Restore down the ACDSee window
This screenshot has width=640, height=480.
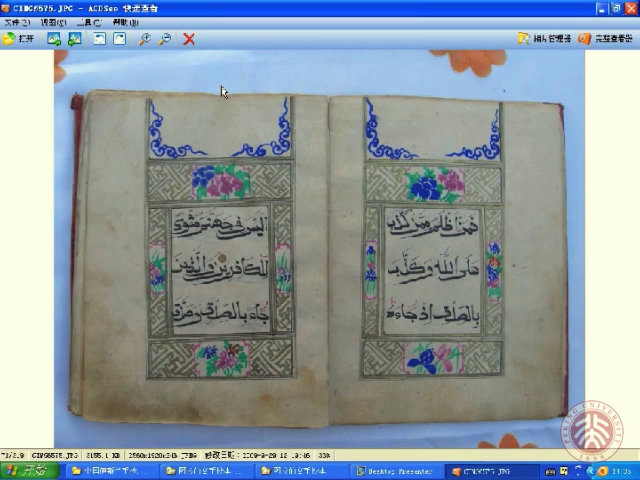click(616, 8)
